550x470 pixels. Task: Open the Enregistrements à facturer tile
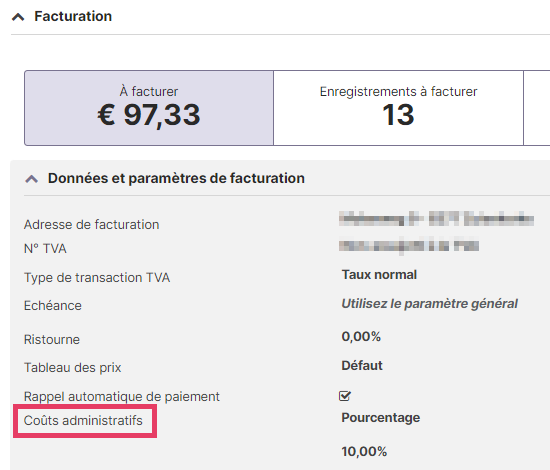(398, 108)
